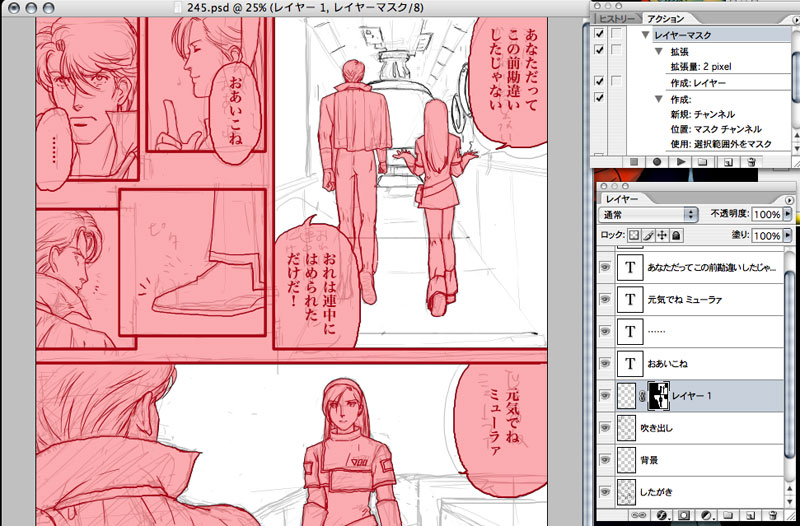
Task: Enable the lock all padlock icon
Action: (676, 235)
